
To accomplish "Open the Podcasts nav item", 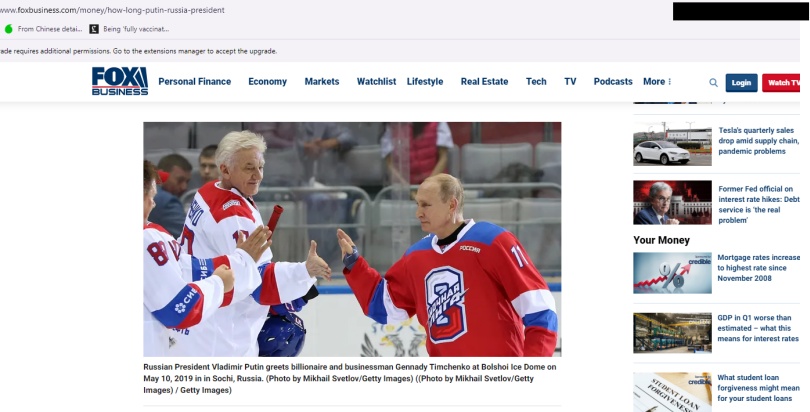I will tap(613, 82).
